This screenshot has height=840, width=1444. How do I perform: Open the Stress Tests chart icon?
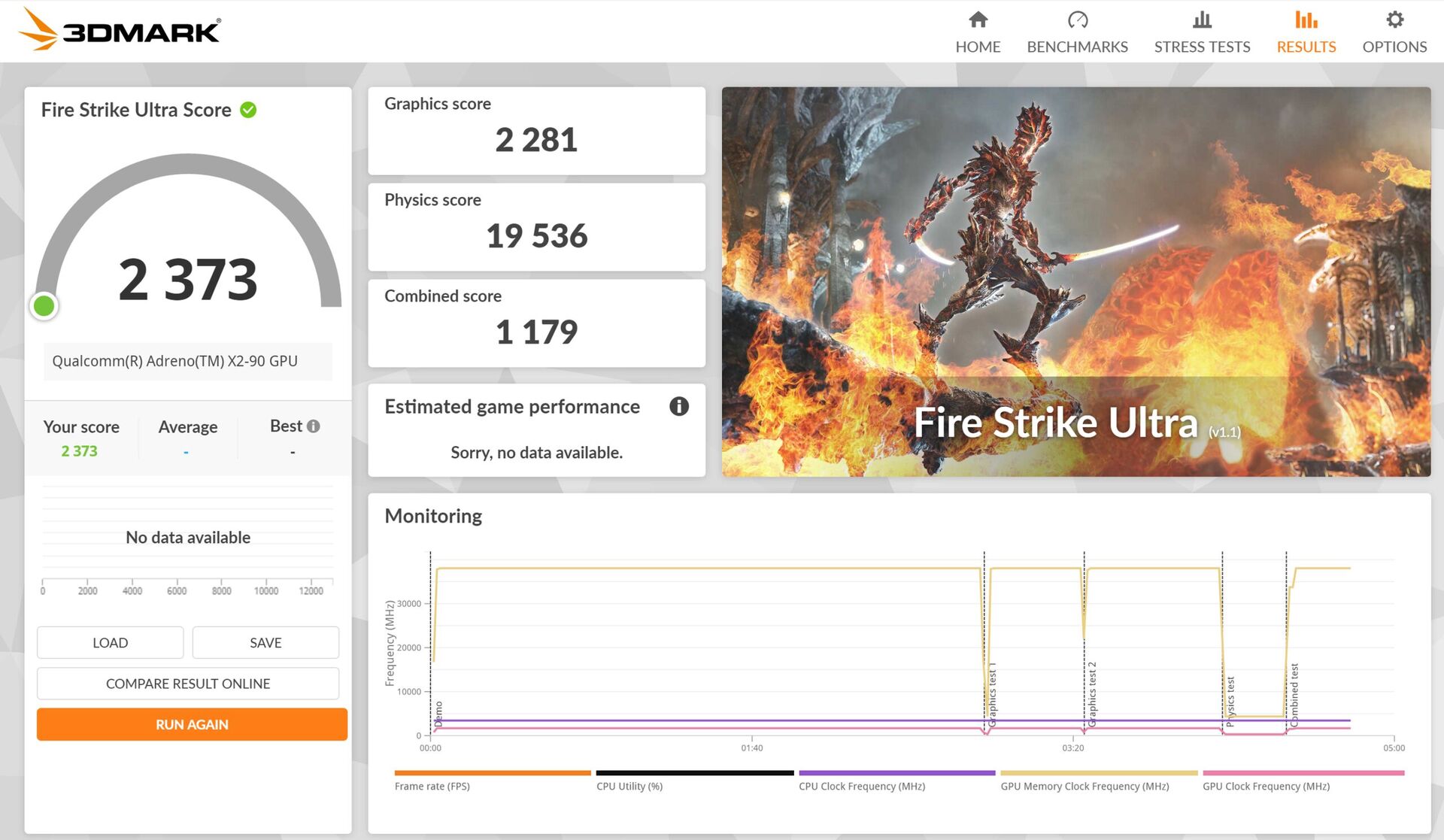[x=1202, y=20]
